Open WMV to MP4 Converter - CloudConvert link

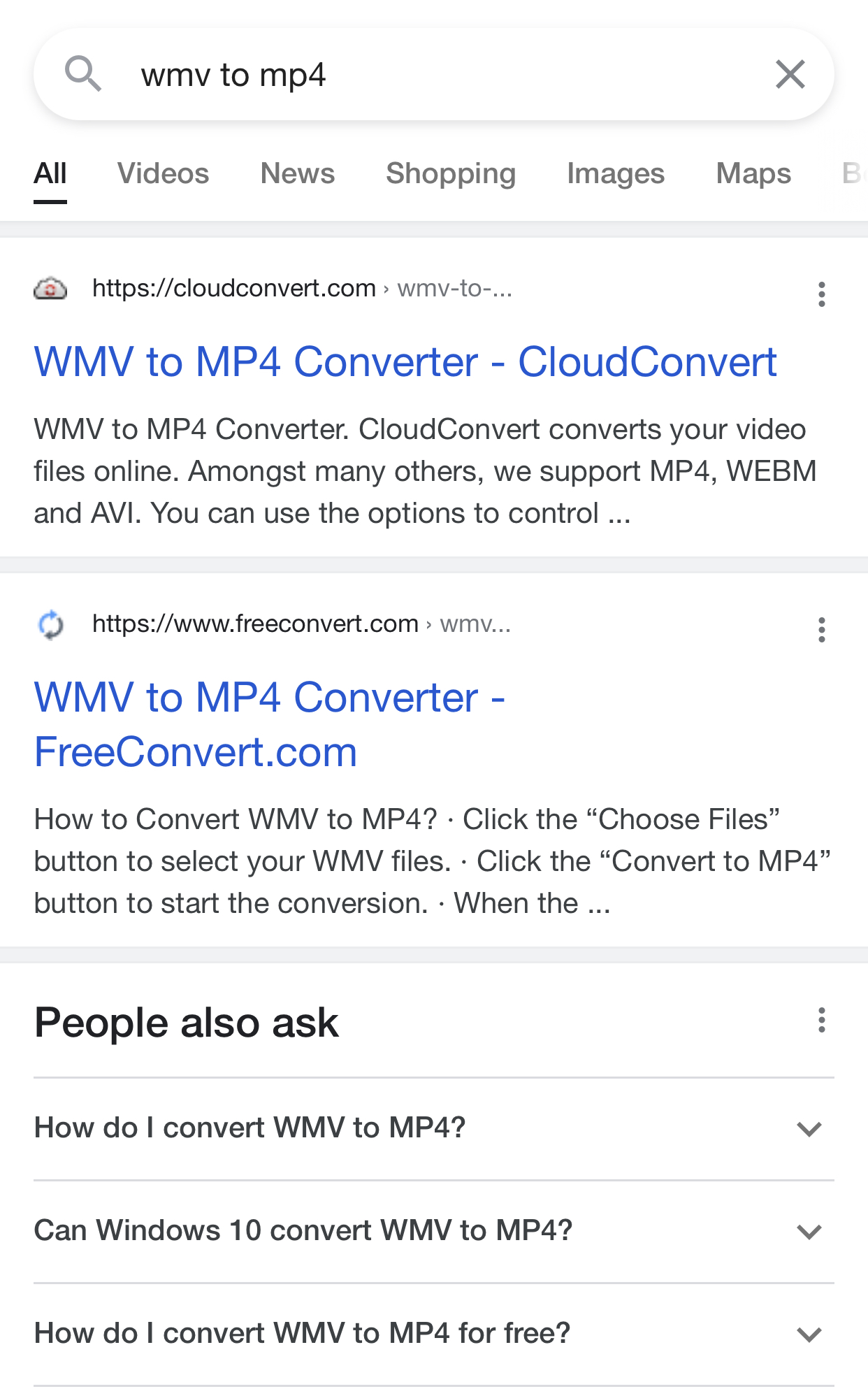(x=405, y=362)
